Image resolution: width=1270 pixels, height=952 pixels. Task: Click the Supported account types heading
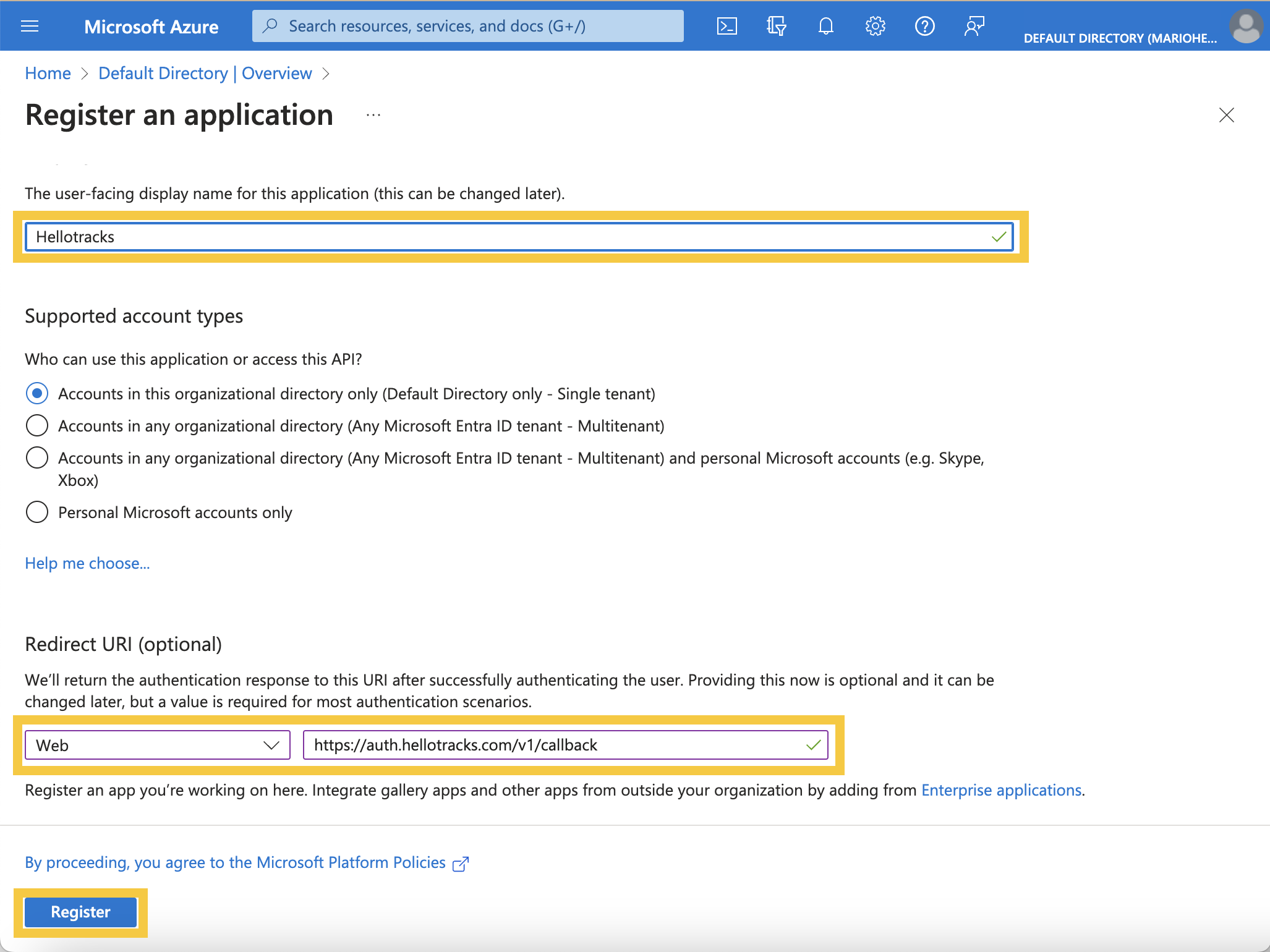(134, 316)
